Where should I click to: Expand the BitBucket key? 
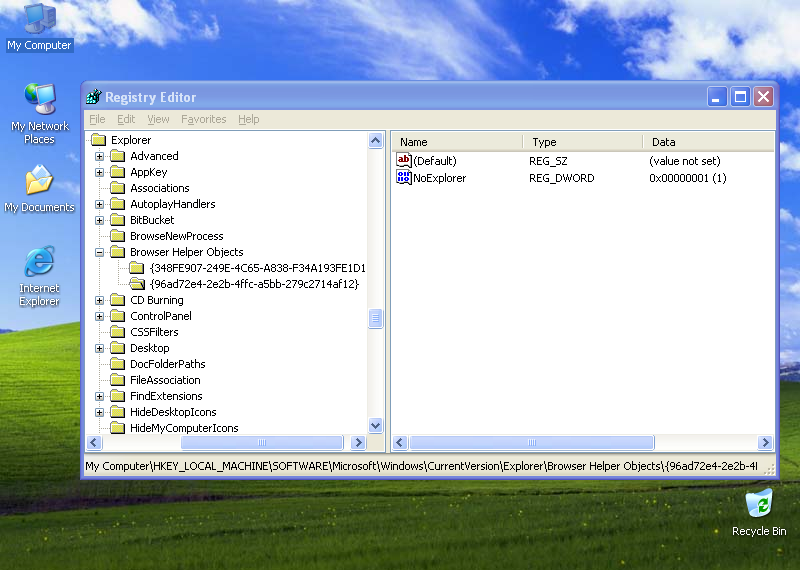(x=99, y=220)
